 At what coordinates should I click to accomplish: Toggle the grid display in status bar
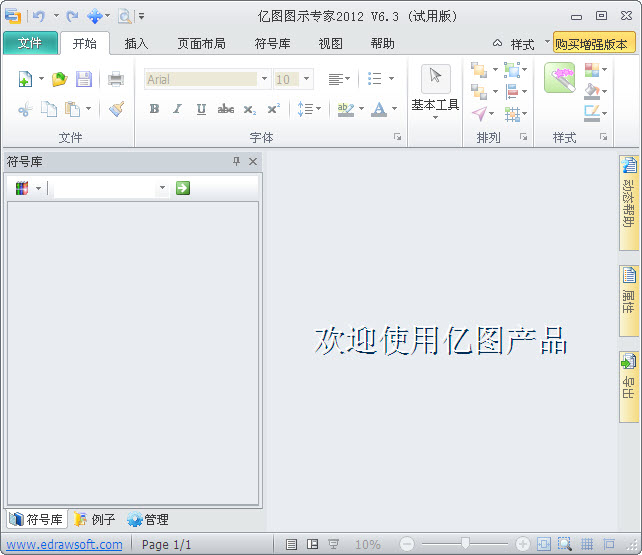pos(587,544)
